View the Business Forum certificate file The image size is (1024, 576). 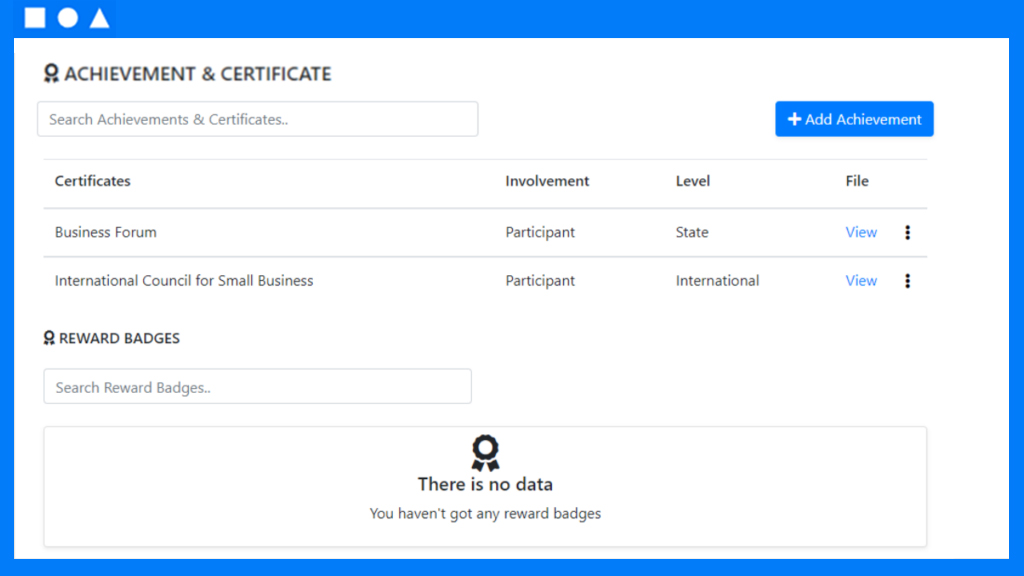861,232
